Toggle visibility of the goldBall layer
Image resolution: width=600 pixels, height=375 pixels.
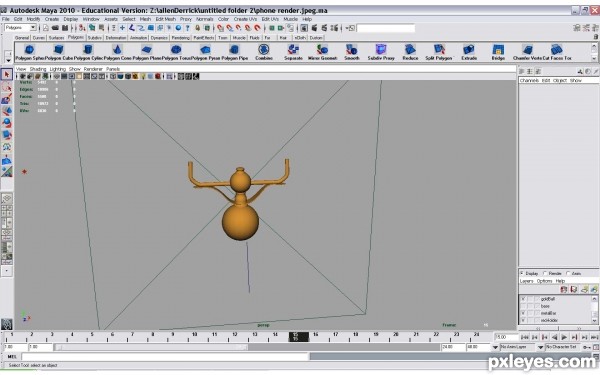(x=523, y=299)
